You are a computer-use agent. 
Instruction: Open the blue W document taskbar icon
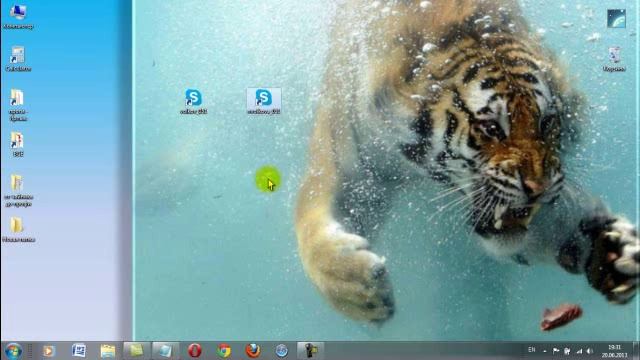[78, 351]
